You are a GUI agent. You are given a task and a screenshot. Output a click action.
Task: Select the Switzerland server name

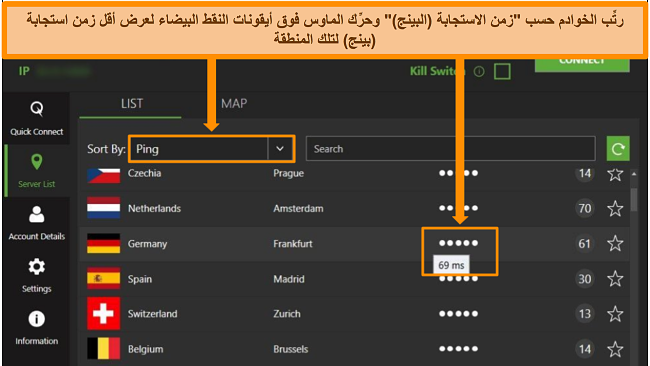[152, 314]
